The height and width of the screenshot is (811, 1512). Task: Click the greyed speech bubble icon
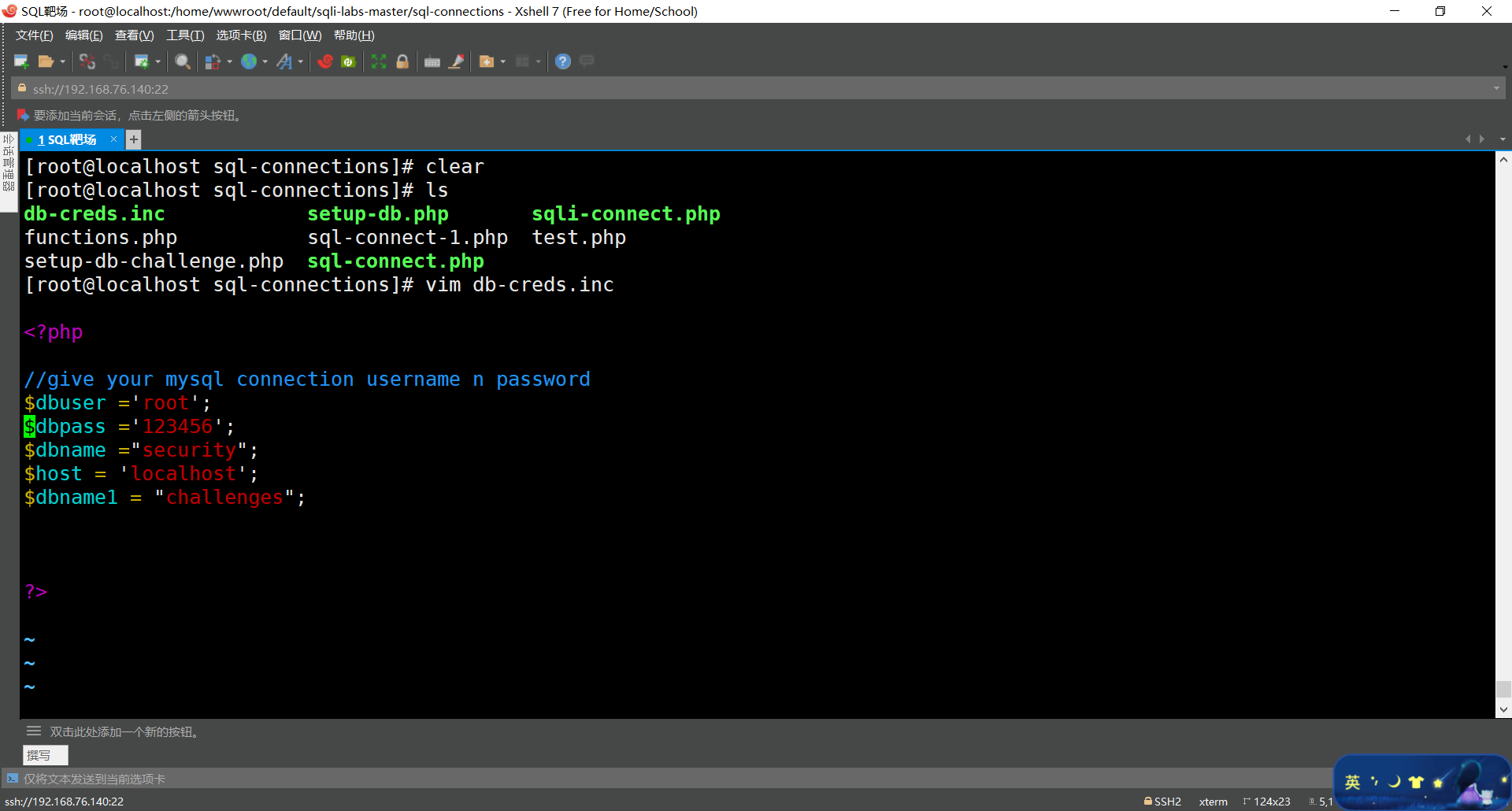point(587,61)
